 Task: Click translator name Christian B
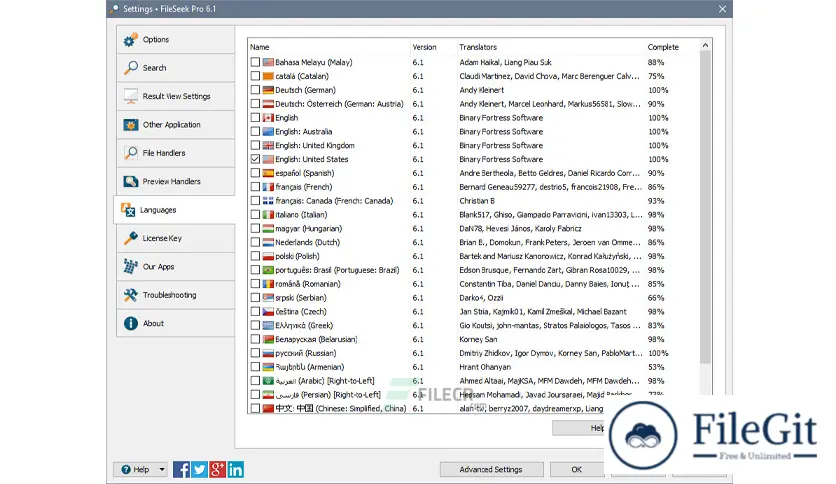point(477,201)
